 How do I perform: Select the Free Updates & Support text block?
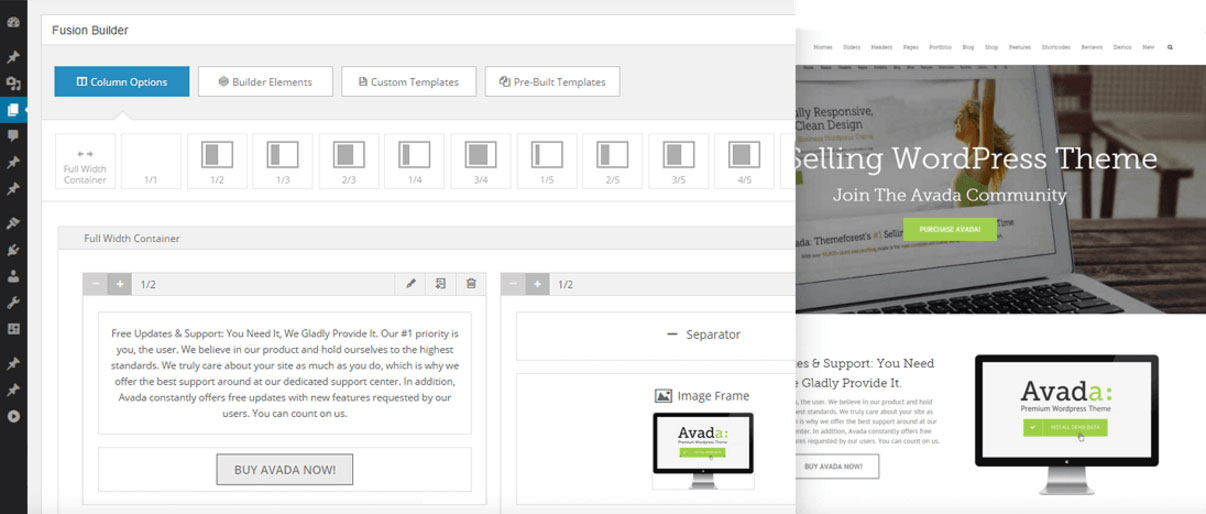pyautogui.click(x=285, y=372)
